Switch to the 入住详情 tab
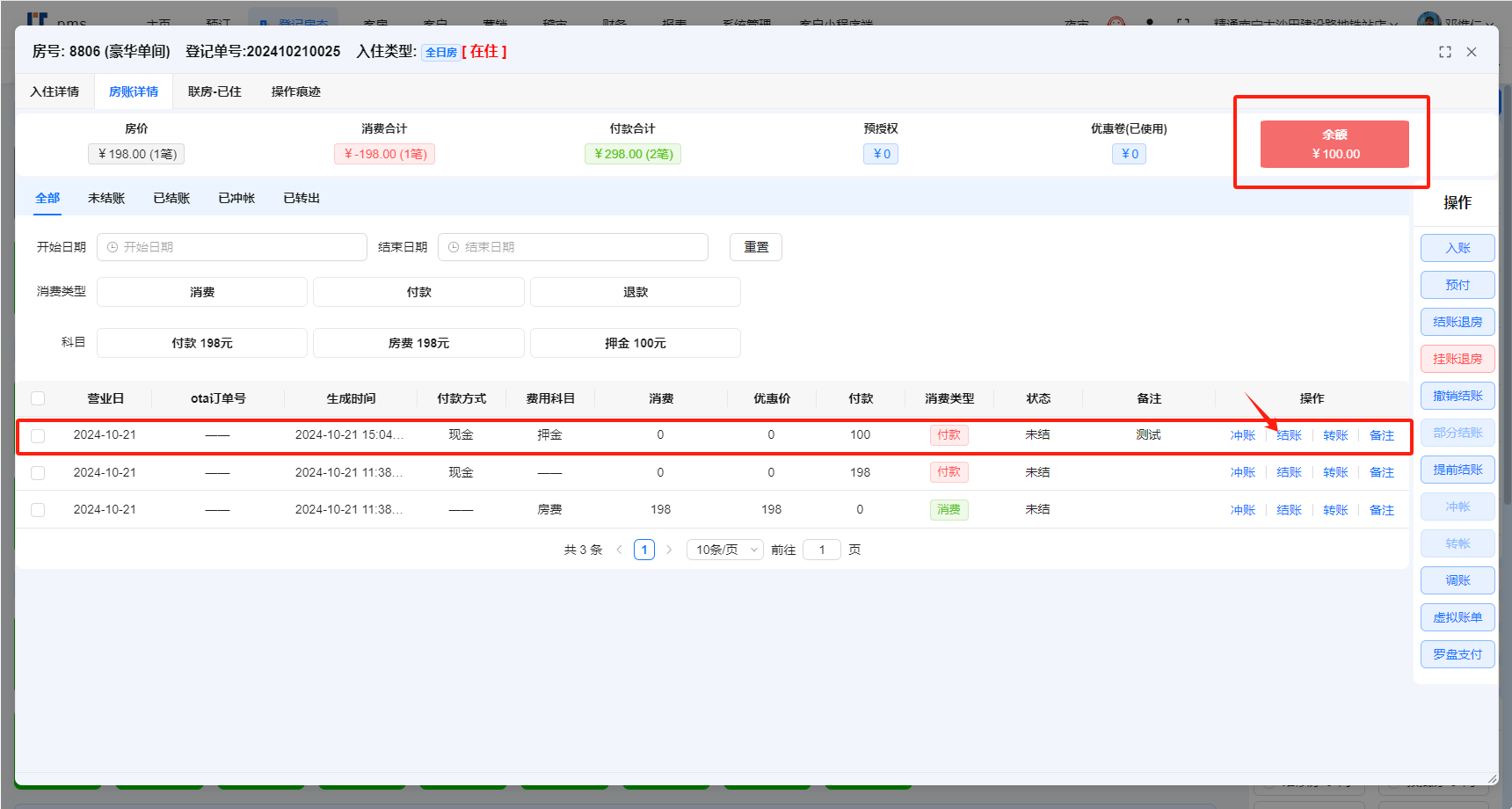Image resolution: width=1512 pixels, height=809 pixels. point(55,91)
